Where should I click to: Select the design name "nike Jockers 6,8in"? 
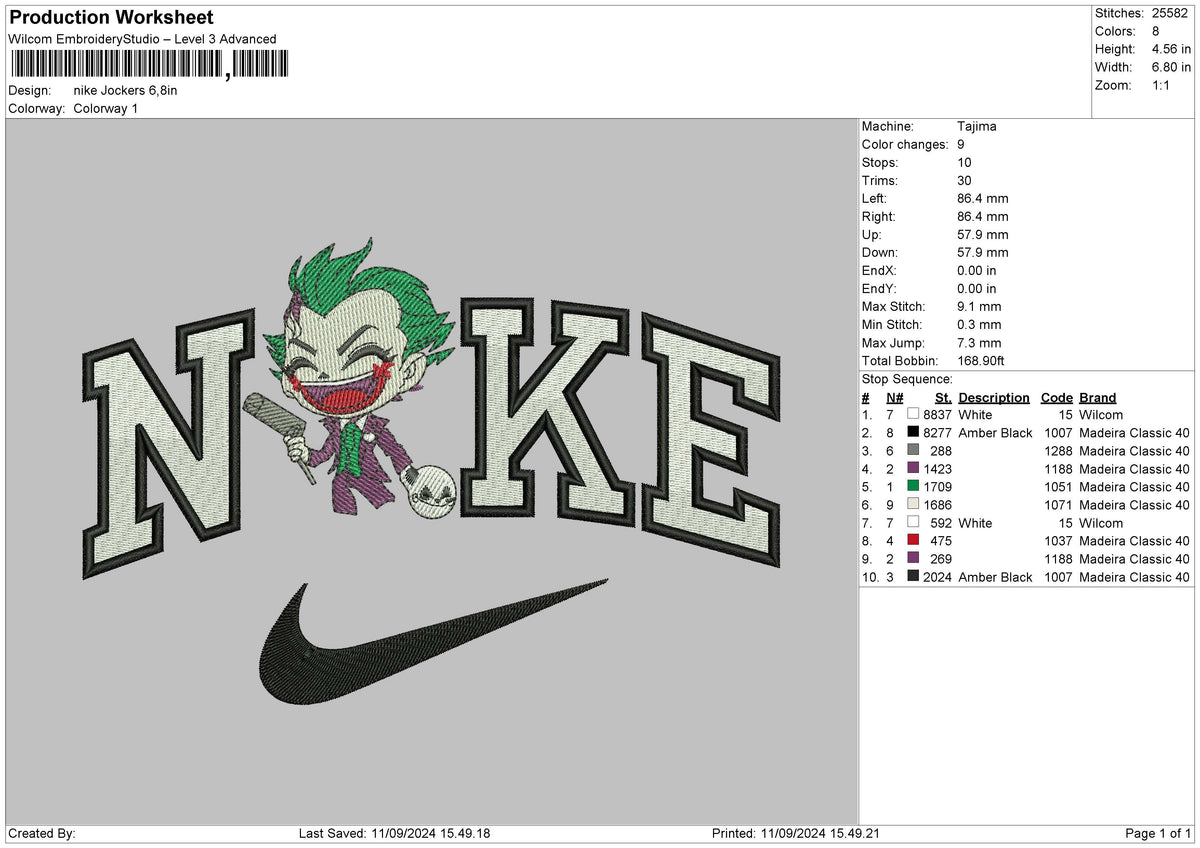tap(126, 90)
